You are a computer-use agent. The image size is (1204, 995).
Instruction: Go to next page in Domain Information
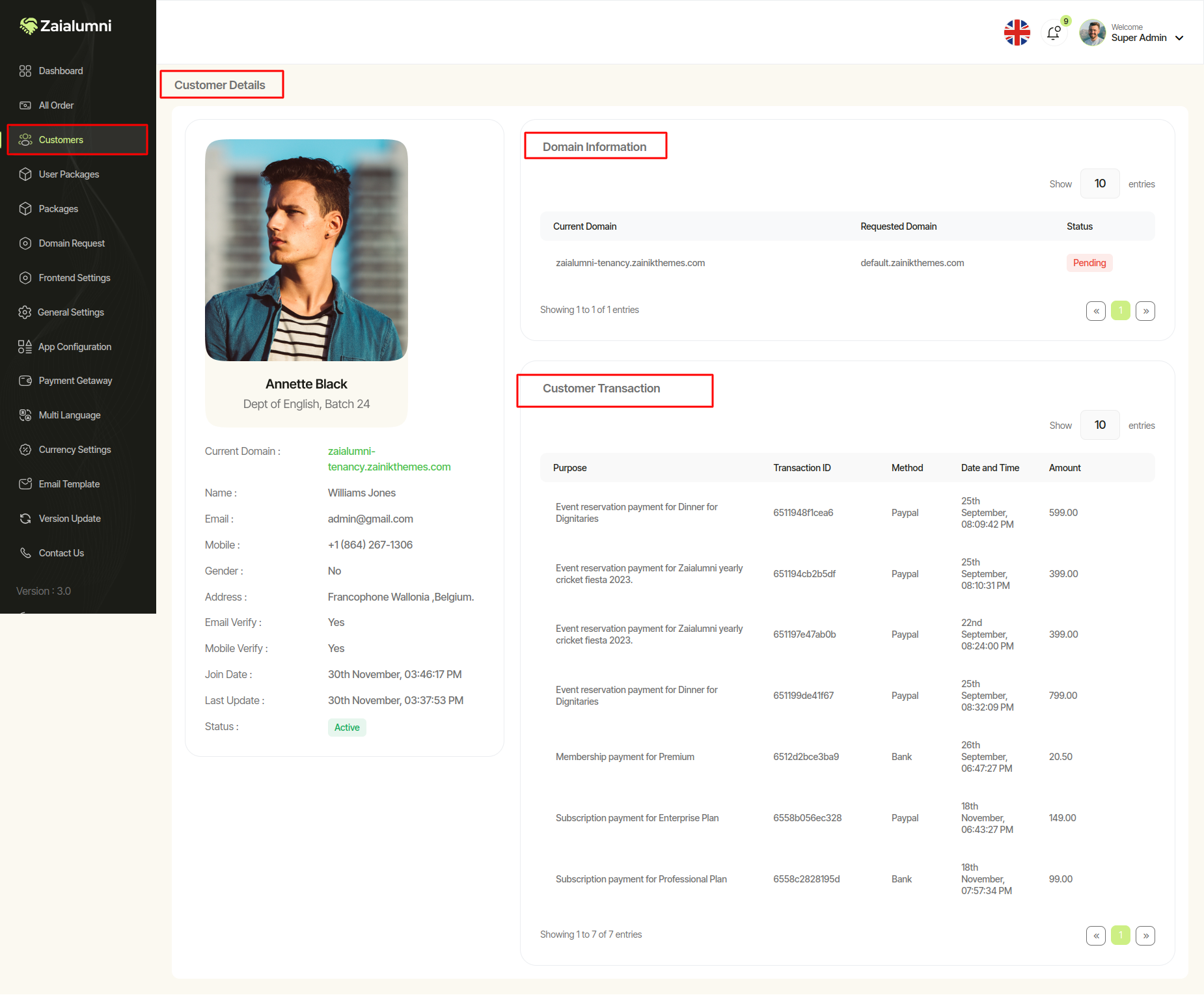[1145, 311]
